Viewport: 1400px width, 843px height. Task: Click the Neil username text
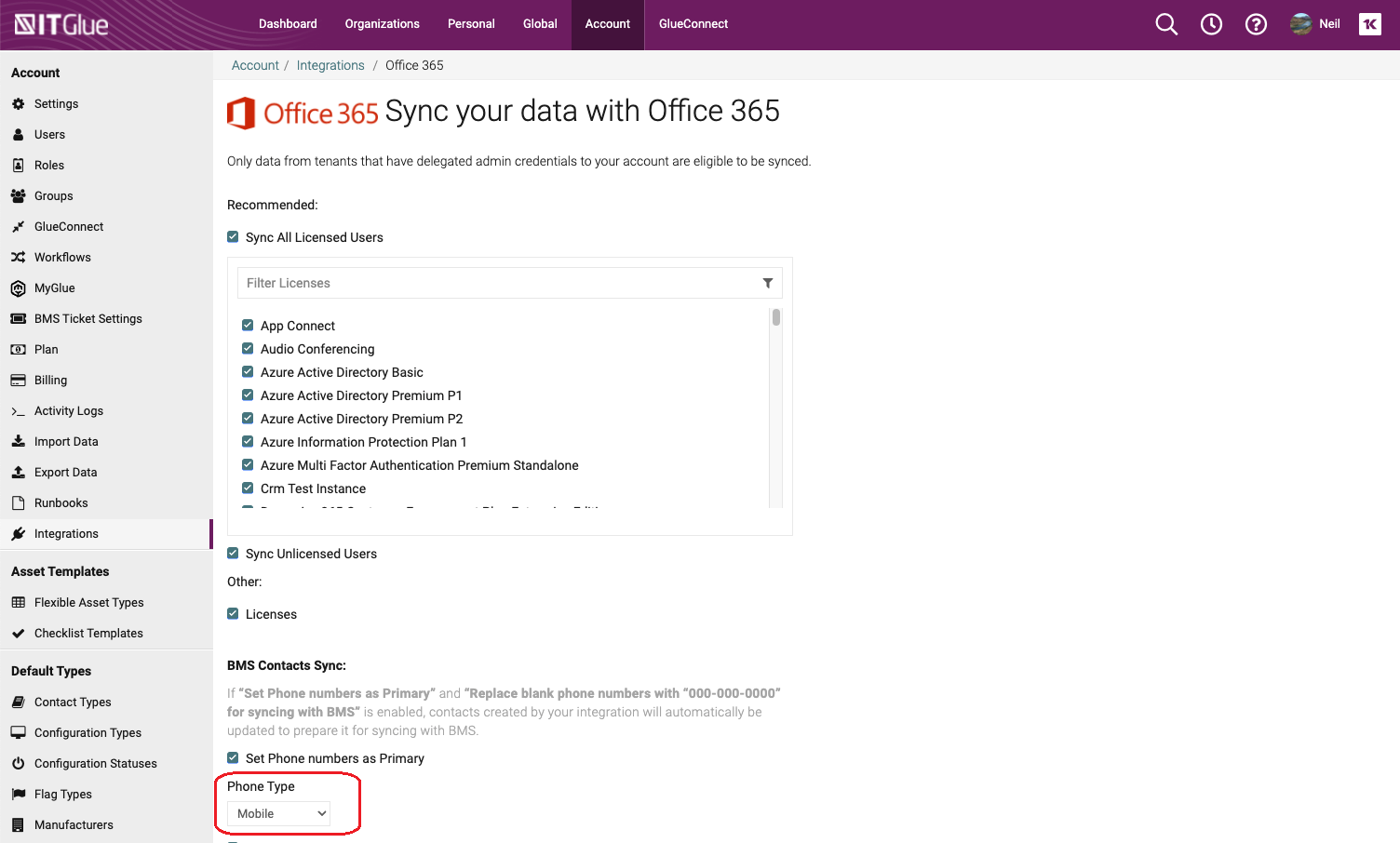pos(1329,24)
